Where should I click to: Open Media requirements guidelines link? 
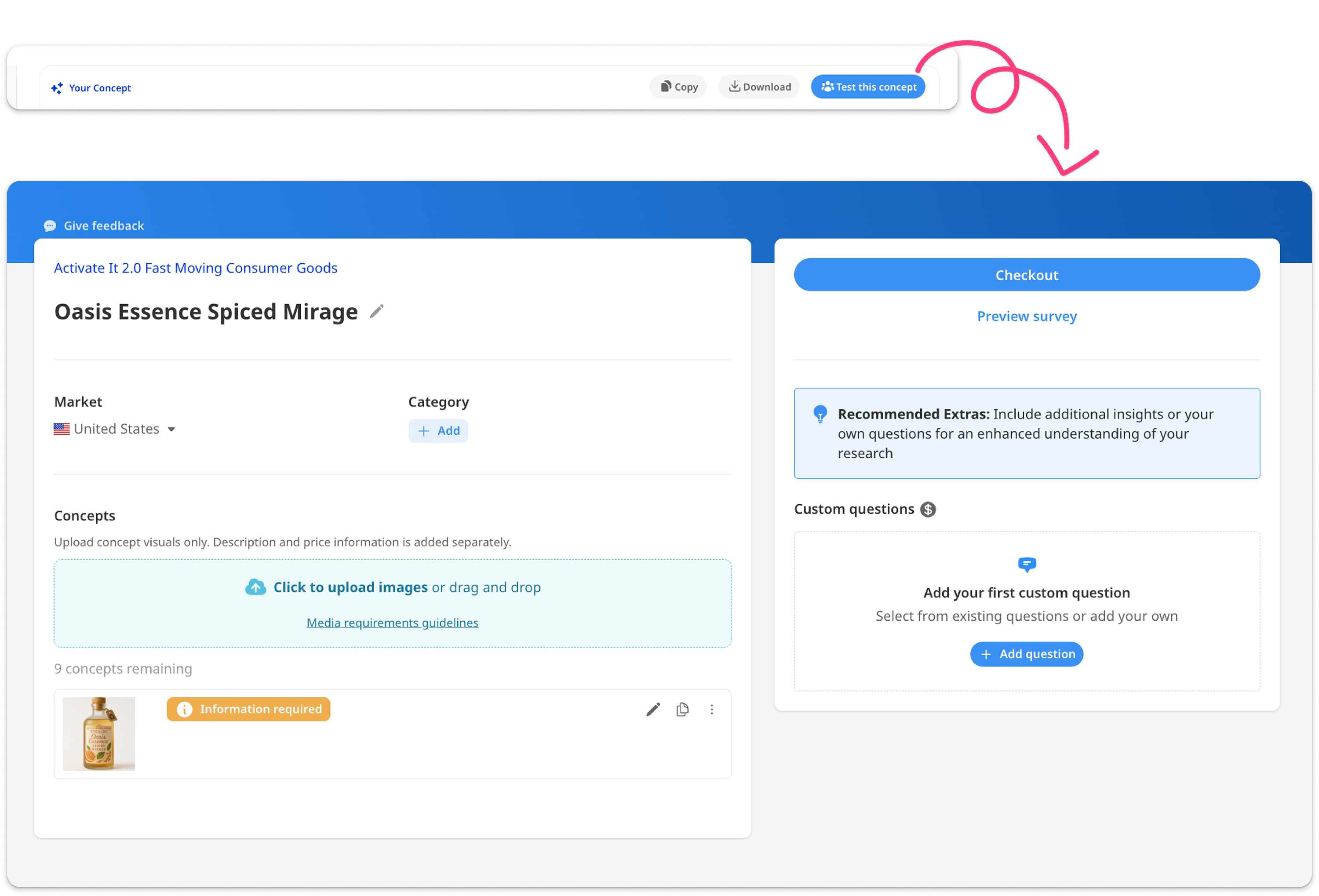(x=393, y=623)
